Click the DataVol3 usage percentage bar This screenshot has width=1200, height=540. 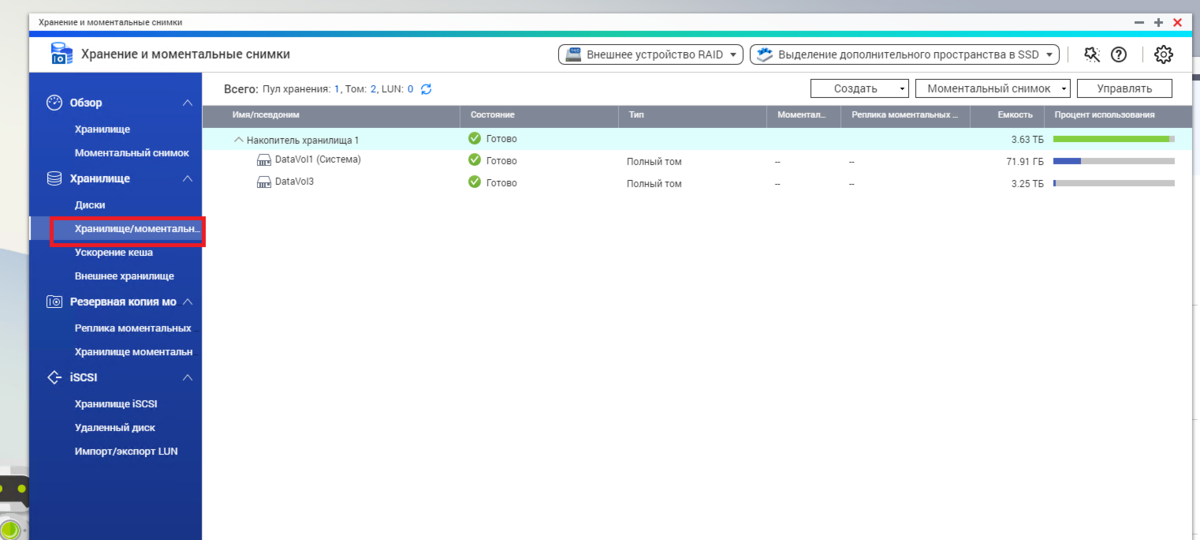(x=1114, y=184)
